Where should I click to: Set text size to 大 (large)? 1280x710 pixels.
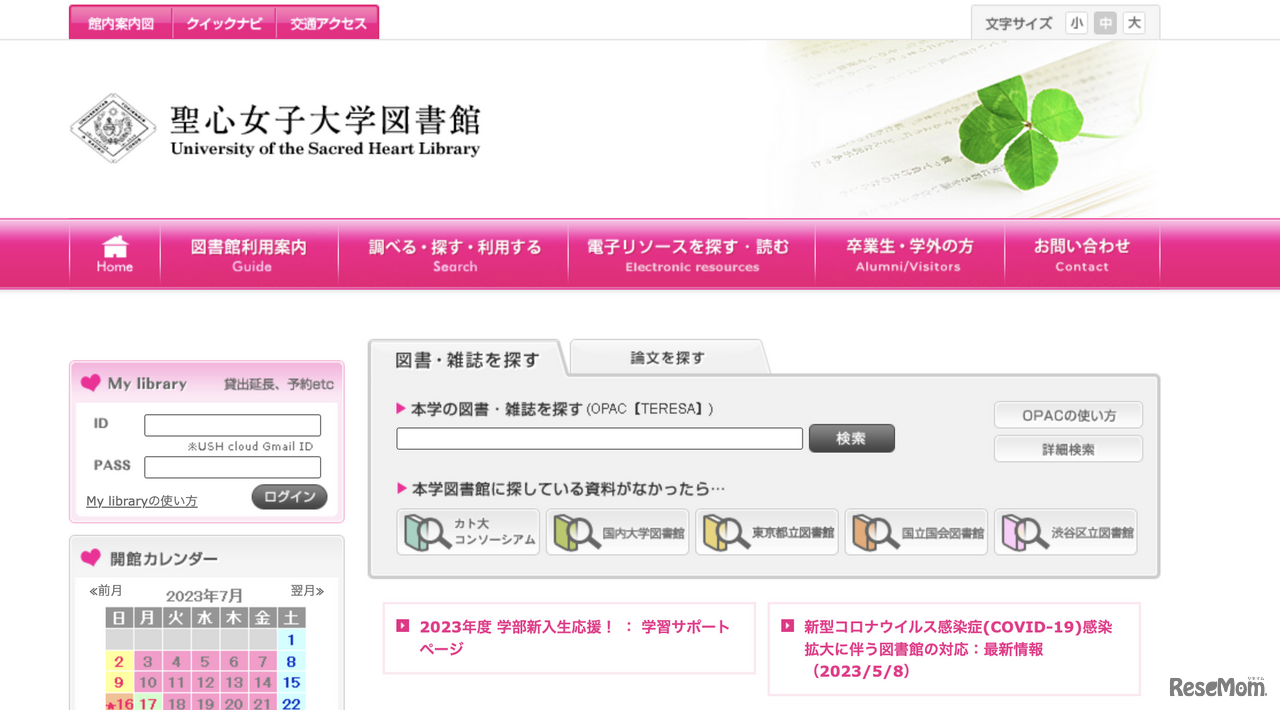1134,22
